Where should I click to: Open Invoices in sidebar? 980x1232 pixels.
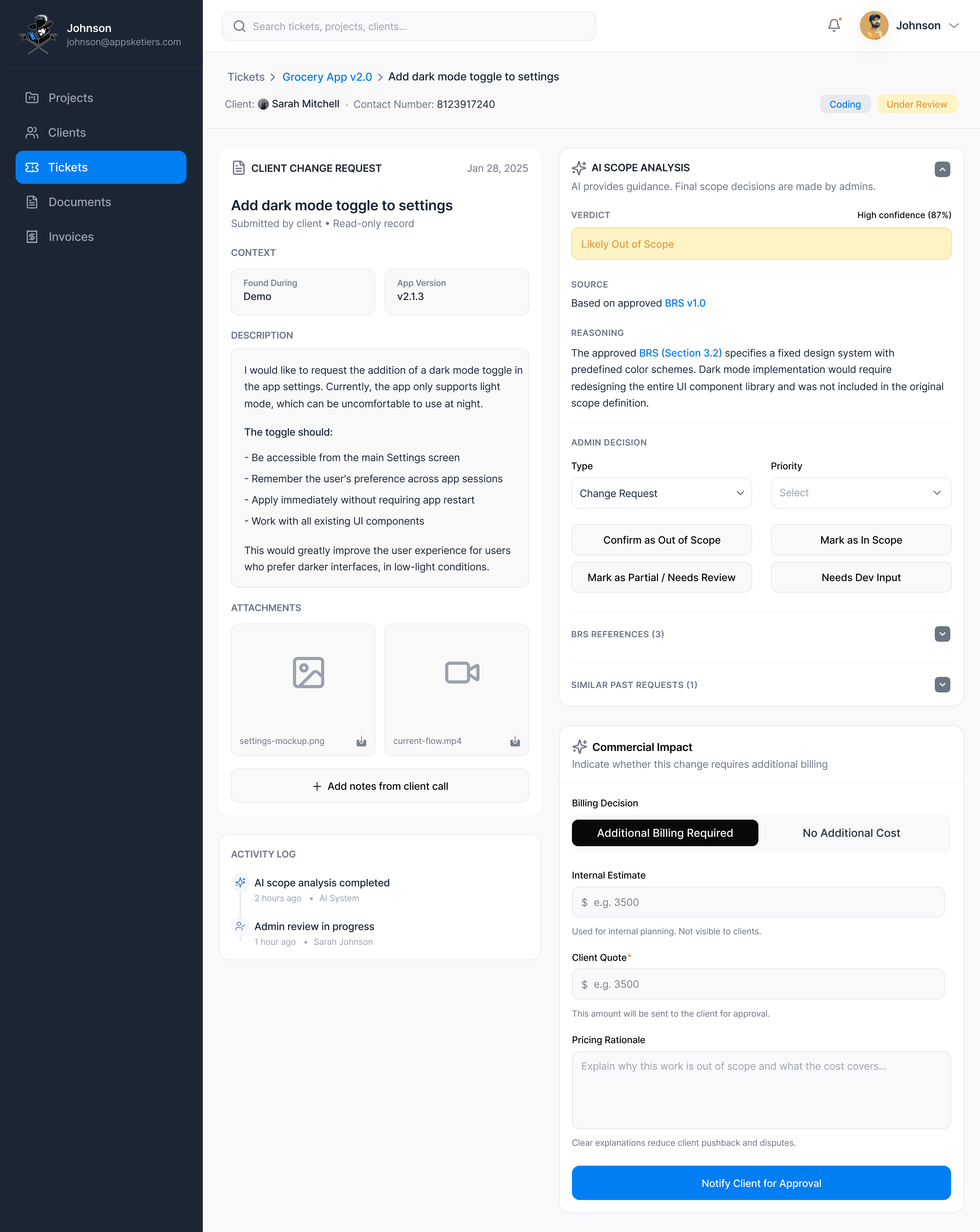(71, 237)
